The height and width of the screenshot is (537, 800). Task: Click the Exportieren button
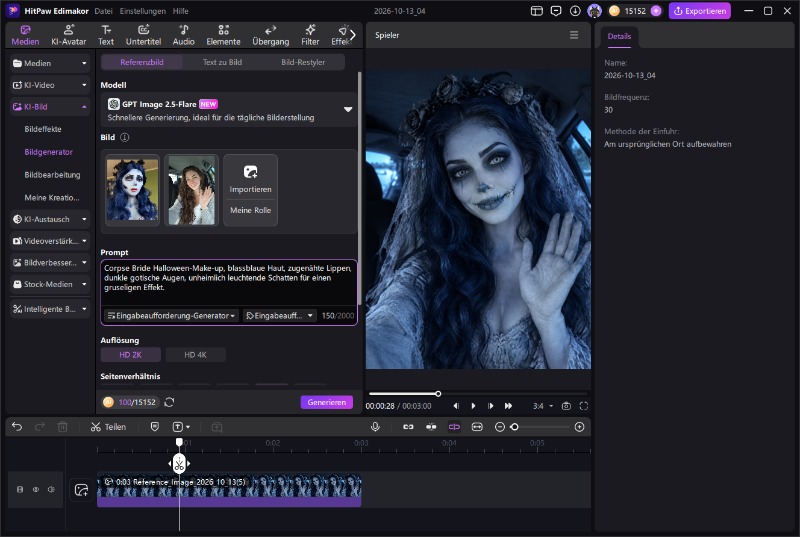click(699, 11)
